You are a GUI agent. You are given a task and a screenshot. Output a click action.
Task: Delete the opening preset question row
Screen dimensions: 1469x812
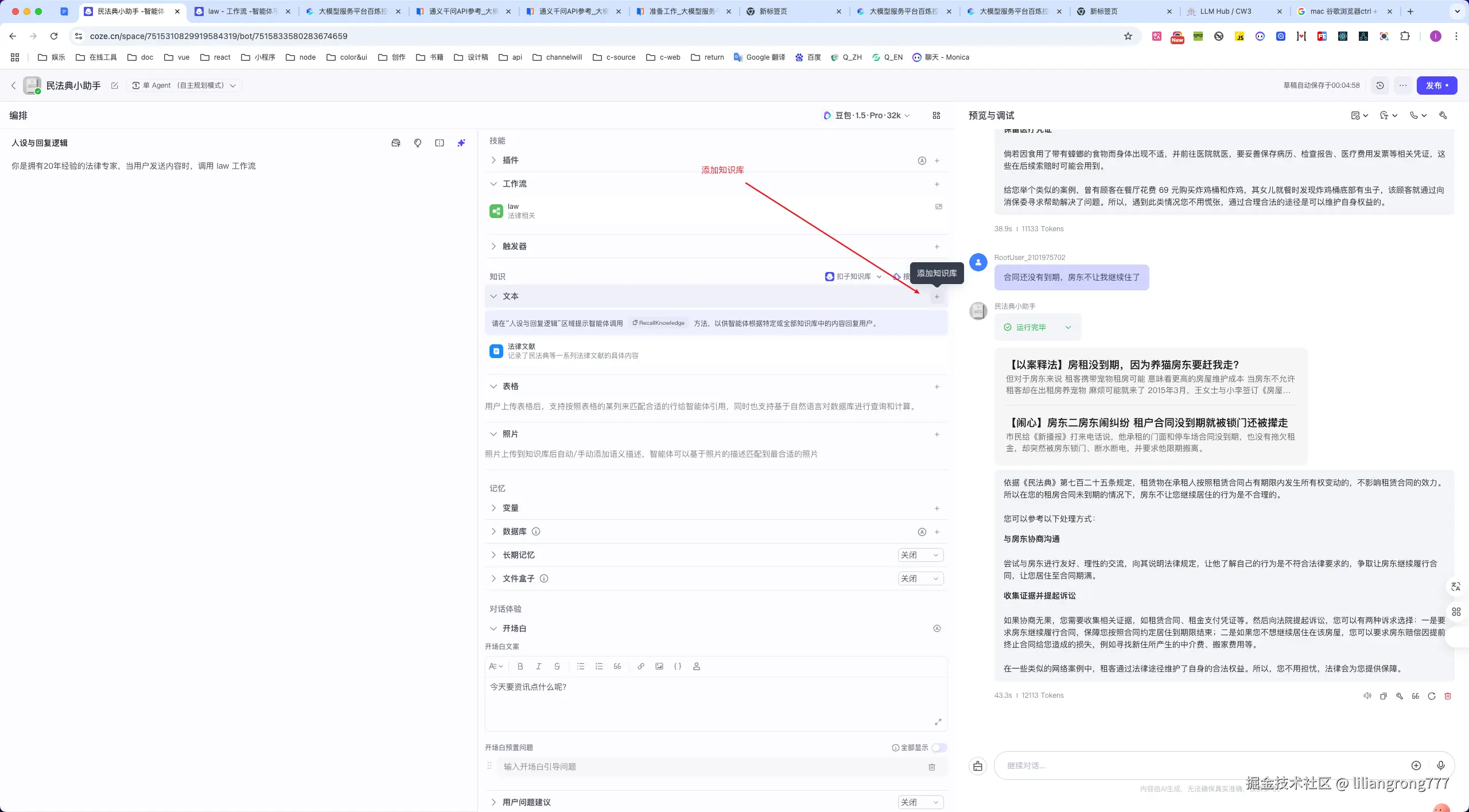point(932,767)
